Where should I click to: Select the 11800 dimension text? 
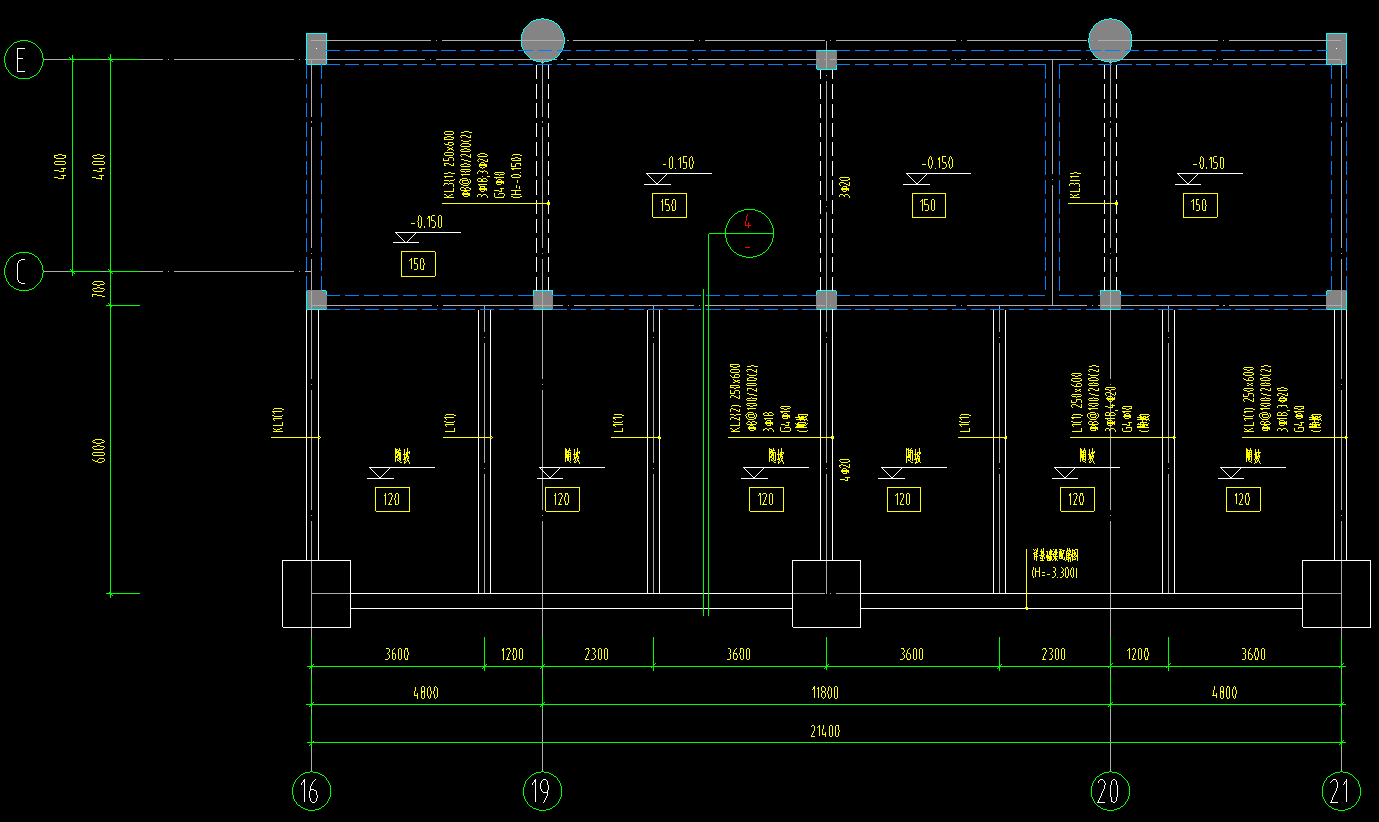click(824, 693)
